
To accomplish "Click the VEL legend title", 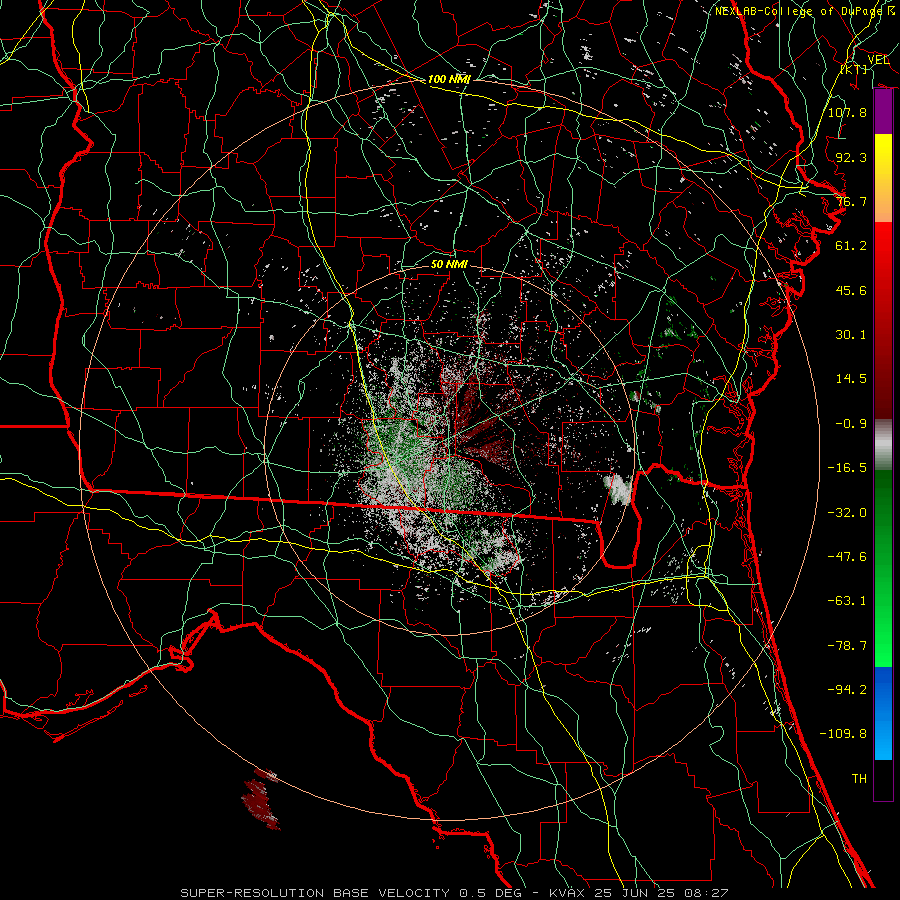I will tap(878, 59).
